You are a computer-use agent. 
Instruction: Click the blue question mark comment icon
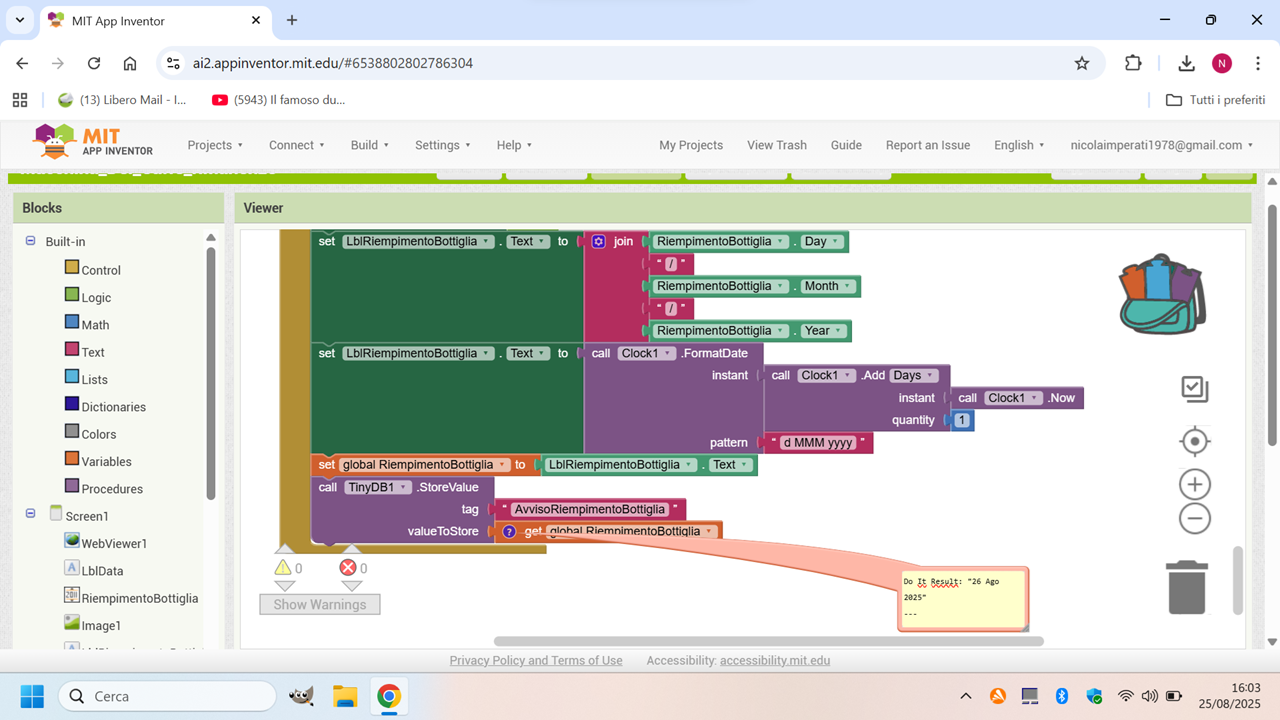tap(509, 532)
